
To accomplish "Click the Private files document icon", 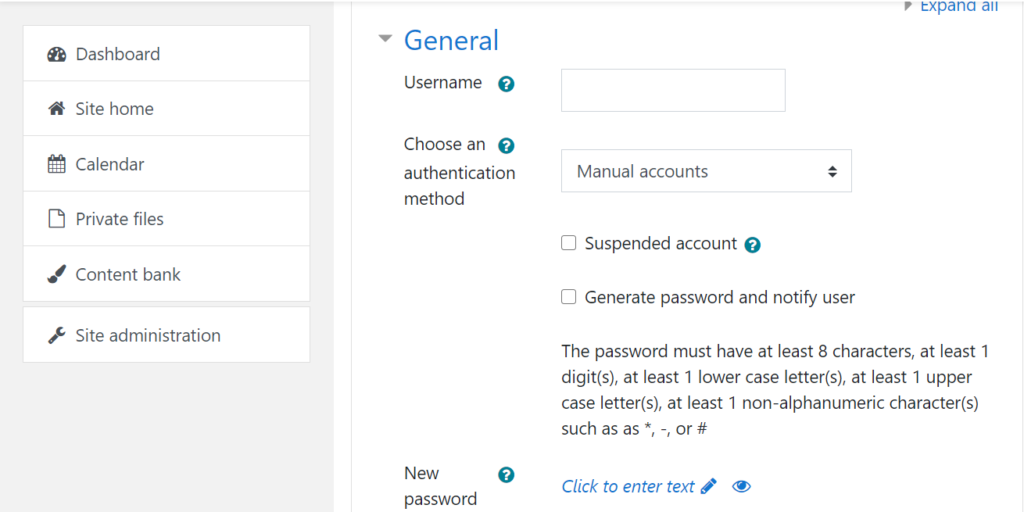I will pos(57,219).
